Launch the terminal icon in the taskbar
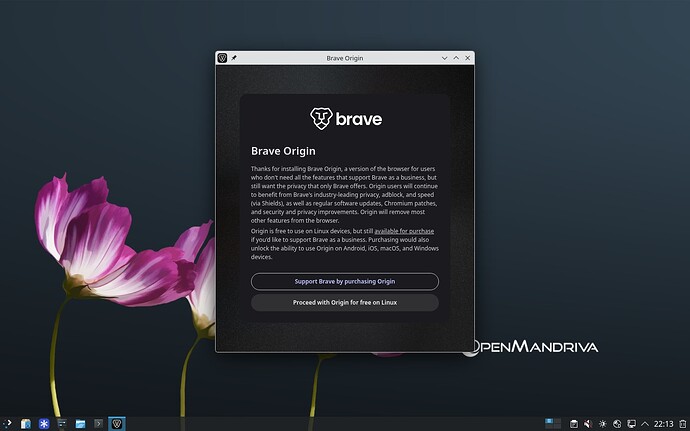This screenshot has height=431, width=690. click(x=98, y=424)
